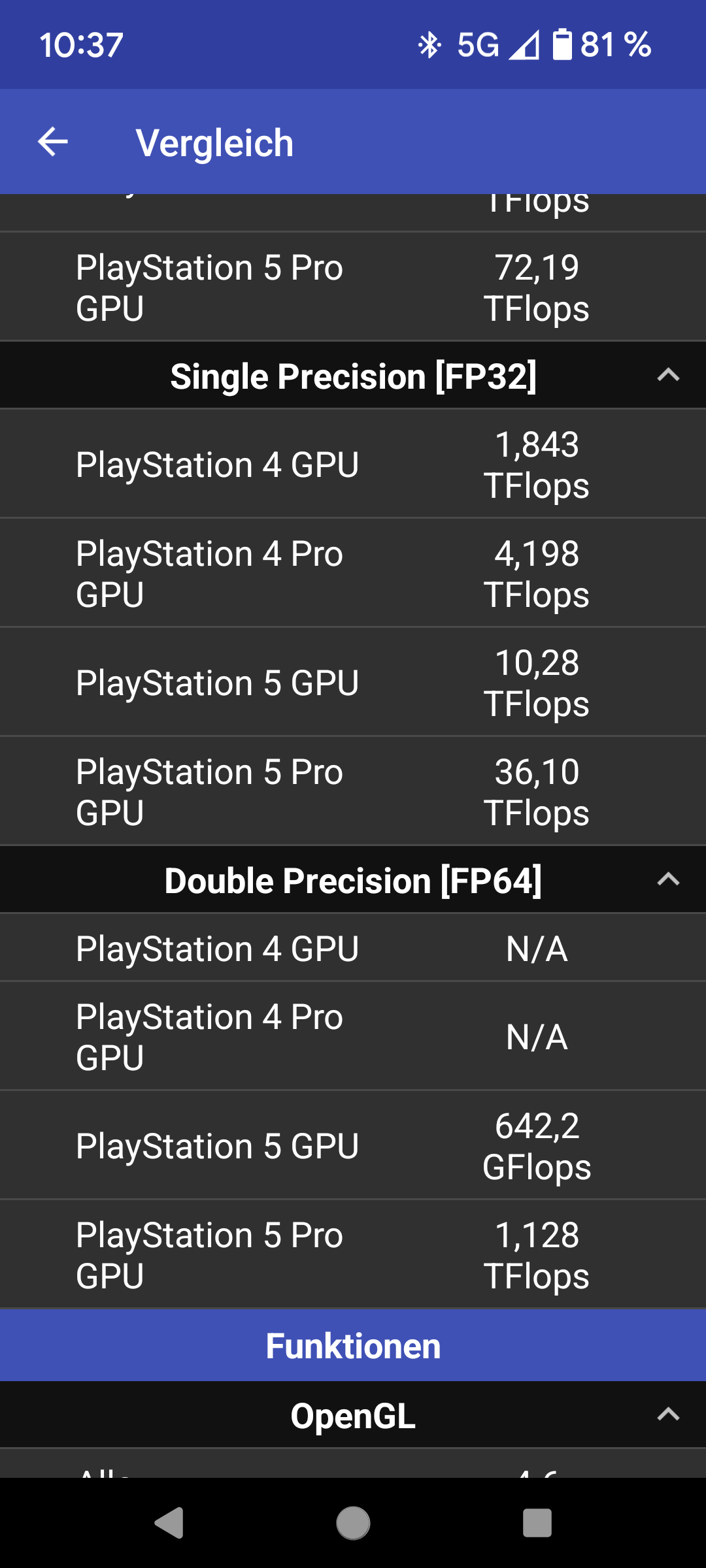Screen dimensions: 706x1568
Task: Collapse Double Precision [FP64] chevron
Action: pyautogui.click(x=668, y=880)
